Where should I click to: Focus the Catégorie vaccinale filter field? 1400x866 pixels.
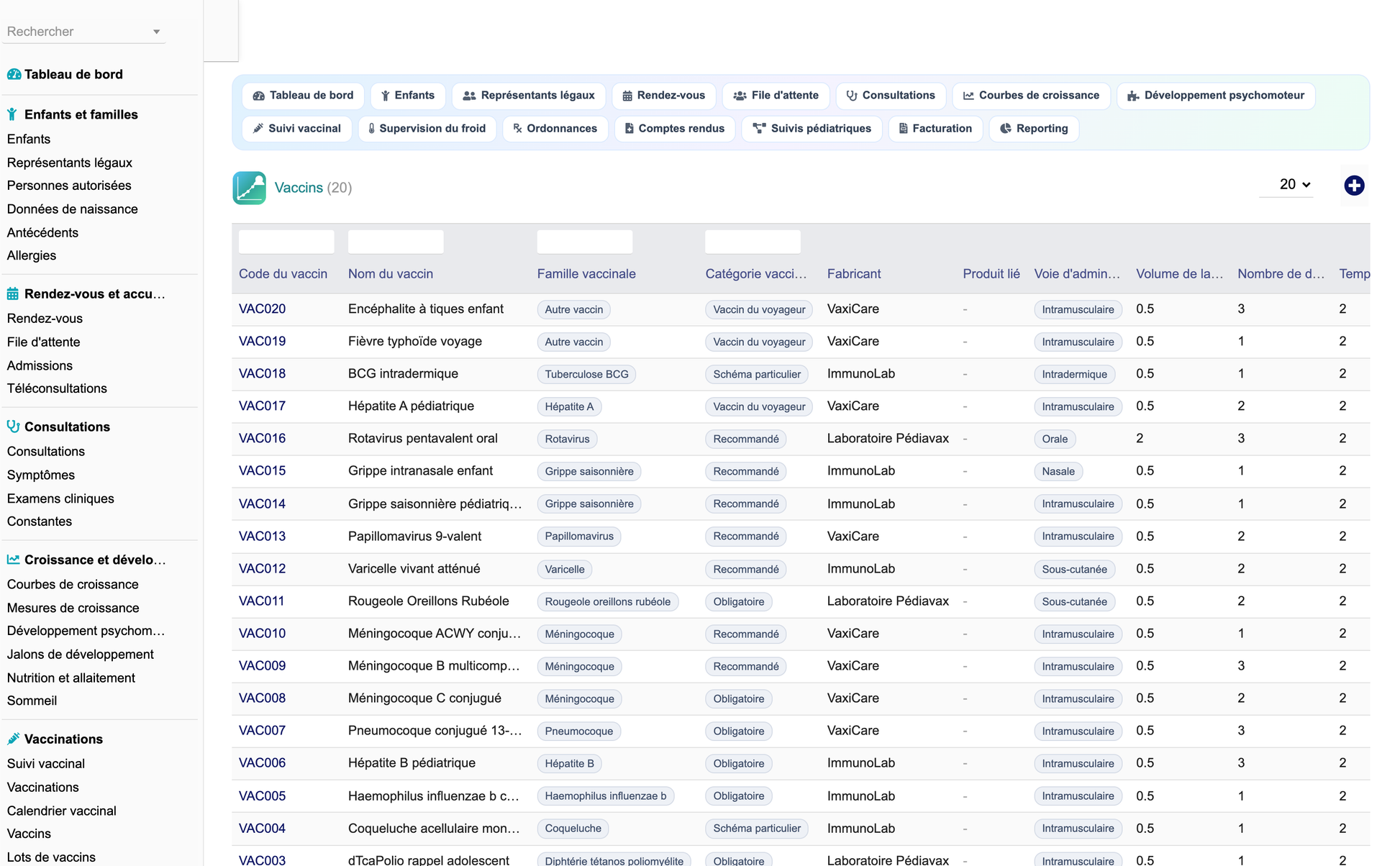753,242
